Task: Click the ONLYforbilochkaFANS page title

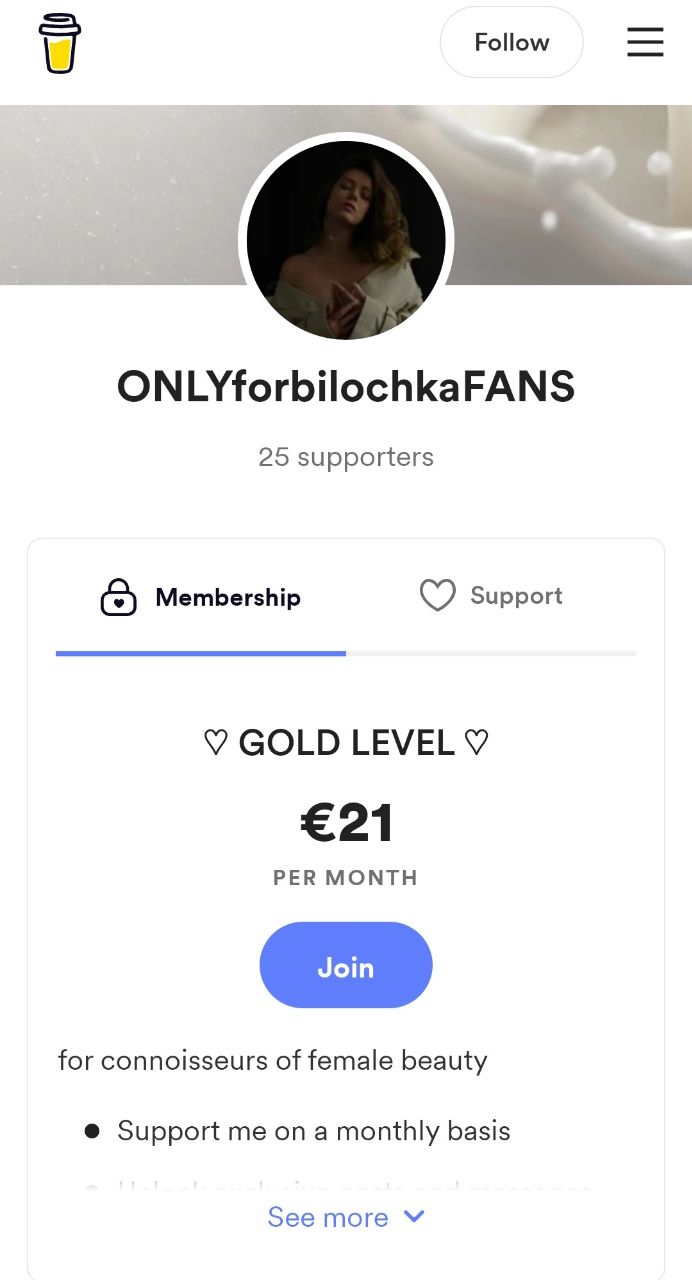Action: [346, 387]
